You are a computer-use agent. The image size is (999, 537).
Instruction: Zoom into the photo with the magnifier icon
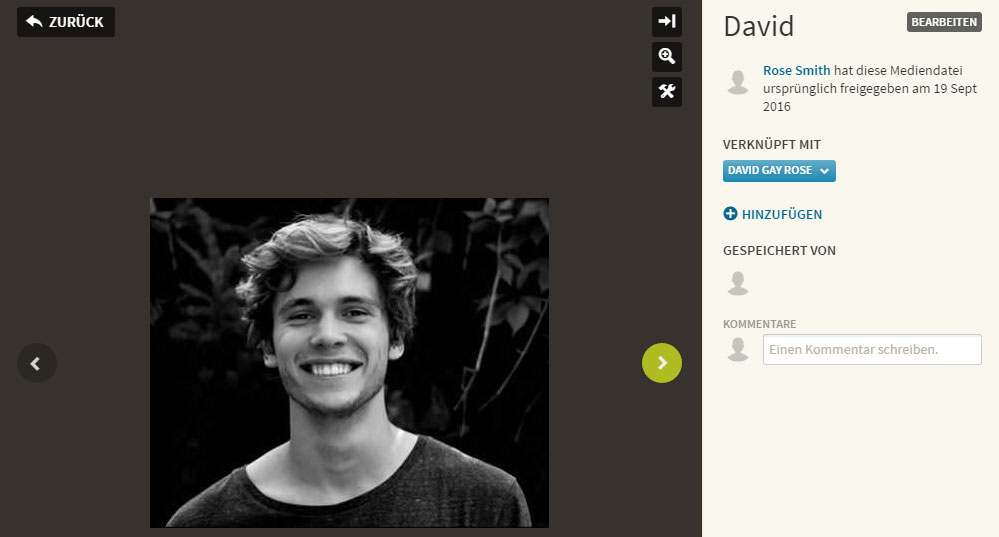pyautogui.click(x=666, y=57)
